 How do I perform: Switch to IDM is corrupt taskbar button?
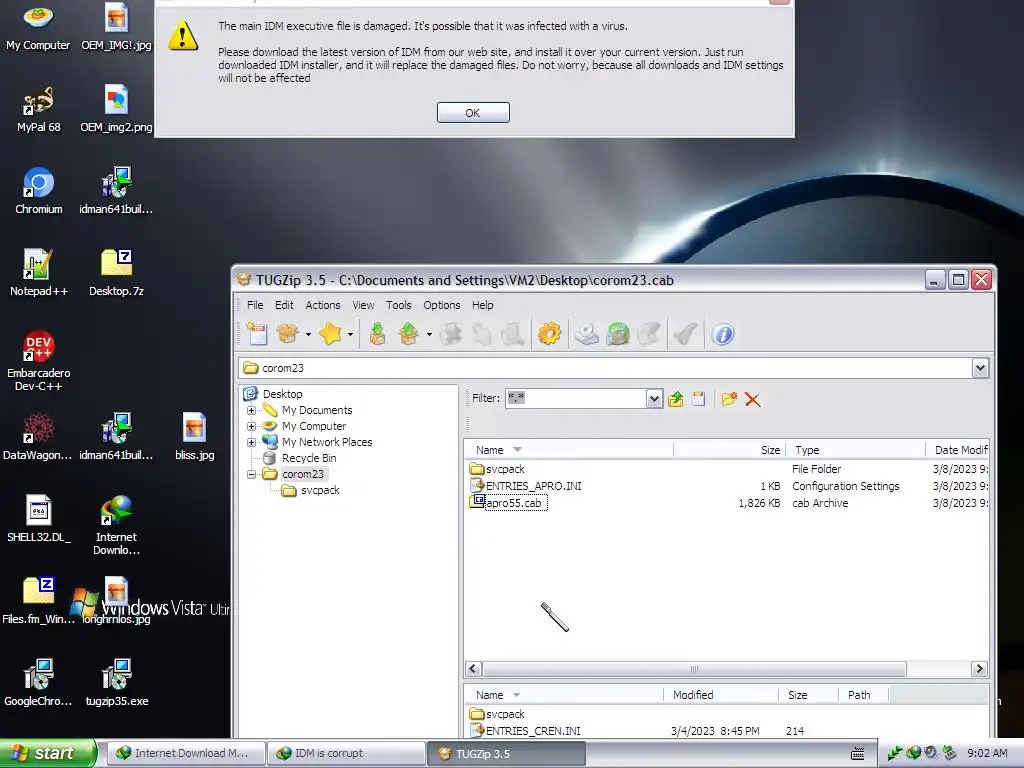click(x=346, y=754)
